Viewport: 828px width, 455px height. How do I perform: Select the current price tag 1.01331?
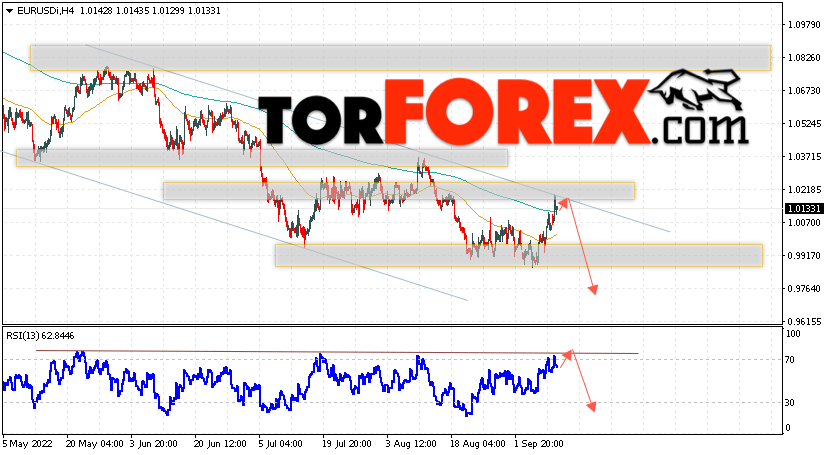[804, 208]
